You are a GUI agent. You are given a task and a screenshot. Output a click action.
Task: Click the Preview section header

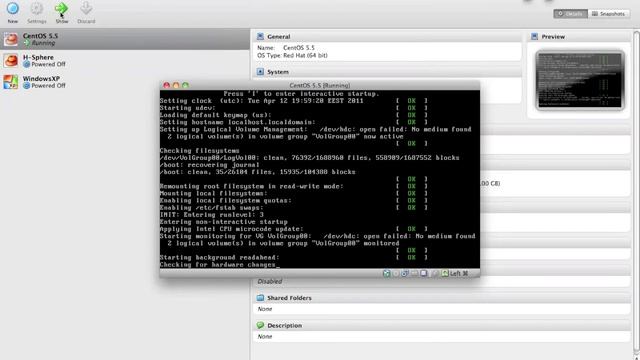coord(579,37)
